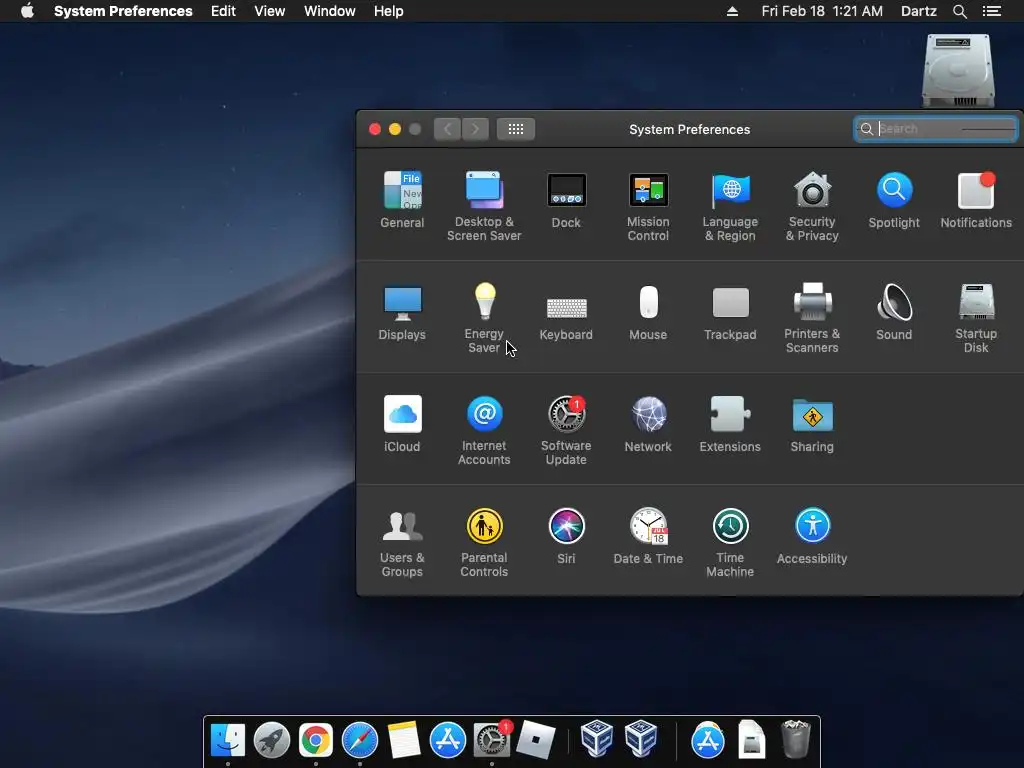Open the Help menu
Screen dimensions: 1024x768
389,11
